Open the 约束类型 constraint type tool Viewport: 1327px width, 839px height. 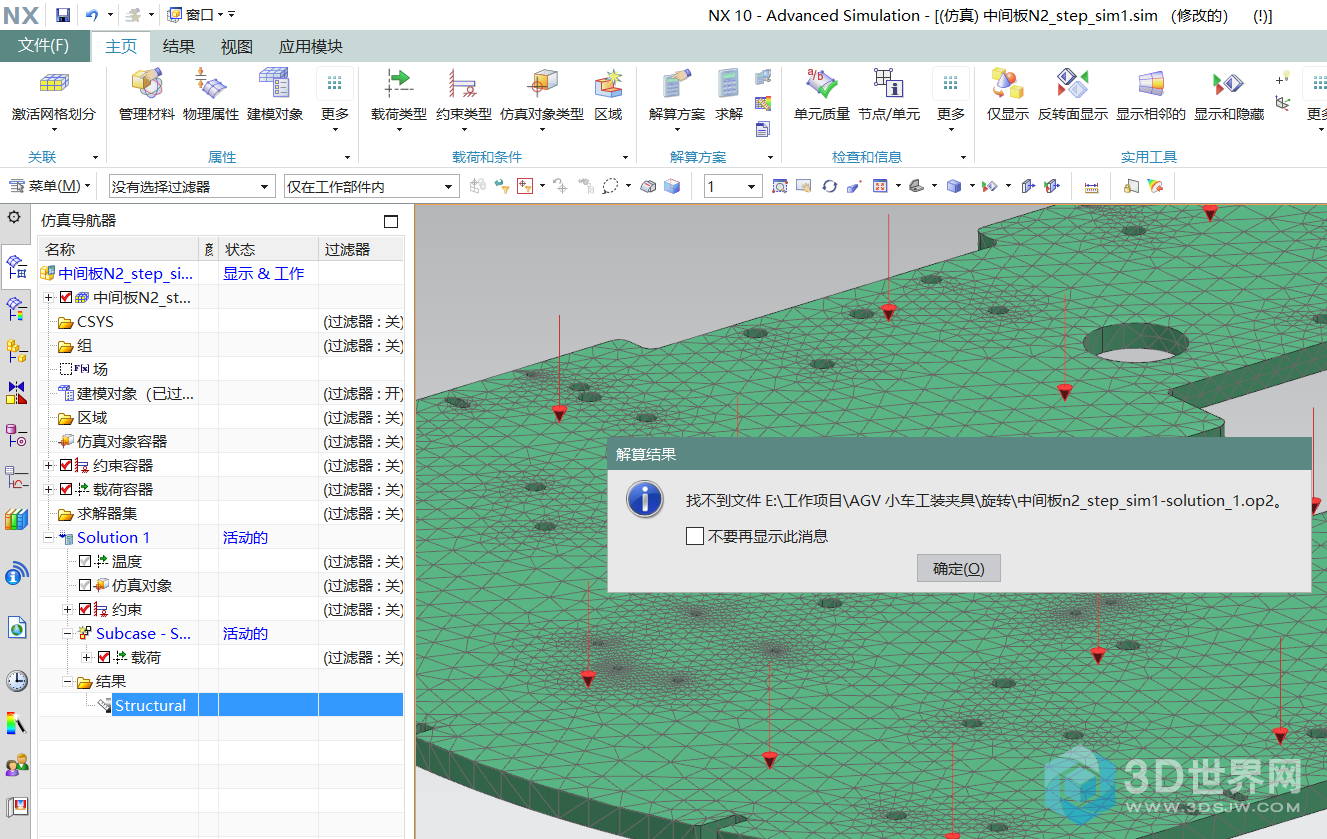pyautogui.click(x=463, y=86)
